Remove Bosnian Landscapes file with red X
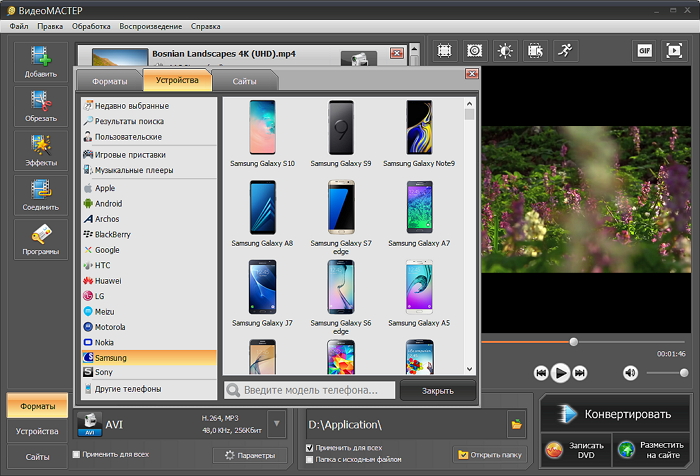 (396, 53)
